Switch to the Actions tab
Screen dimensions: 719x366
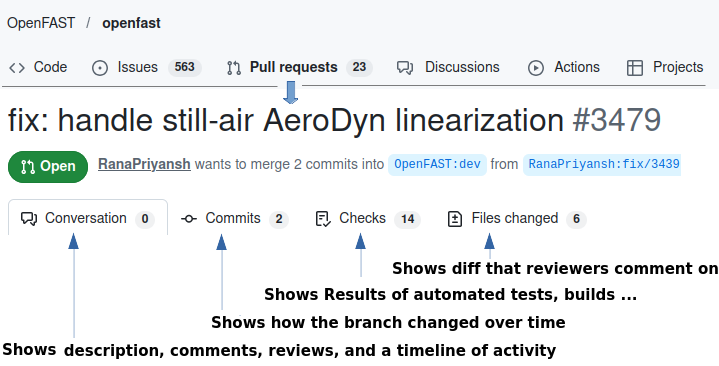pyautogui.click(x=564, y=67)
